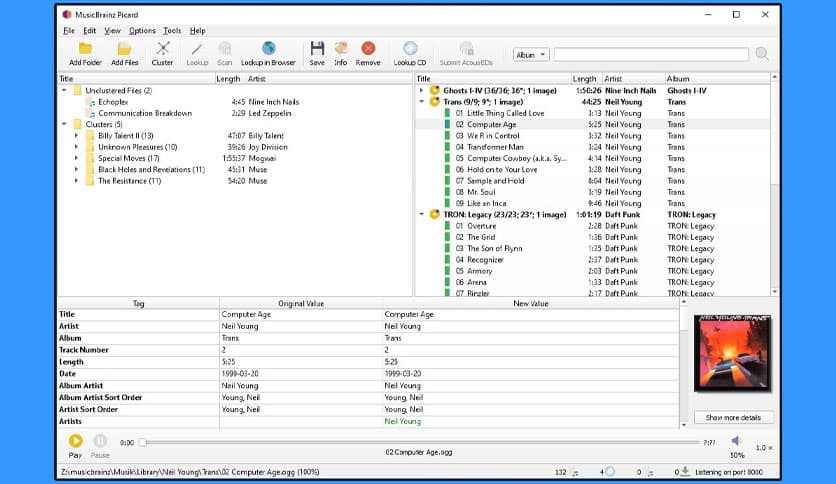Click the Lookup toolbar icon
Viewport: 836px width, 484px height.
tap(197, 49)
